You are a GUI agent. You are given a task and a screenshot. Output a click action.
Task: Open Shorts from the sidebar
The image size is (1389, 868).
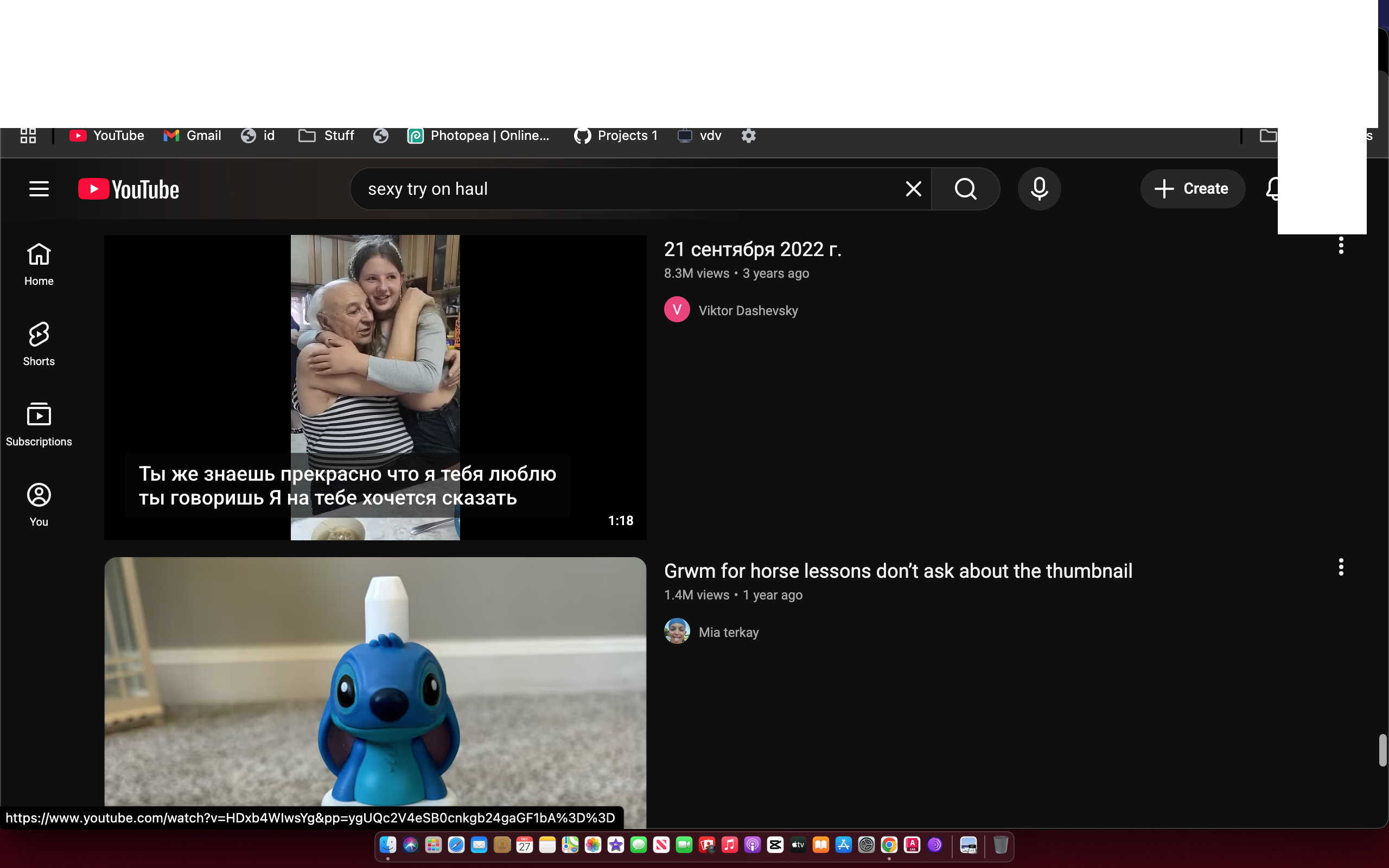click(x=39, y=344)
